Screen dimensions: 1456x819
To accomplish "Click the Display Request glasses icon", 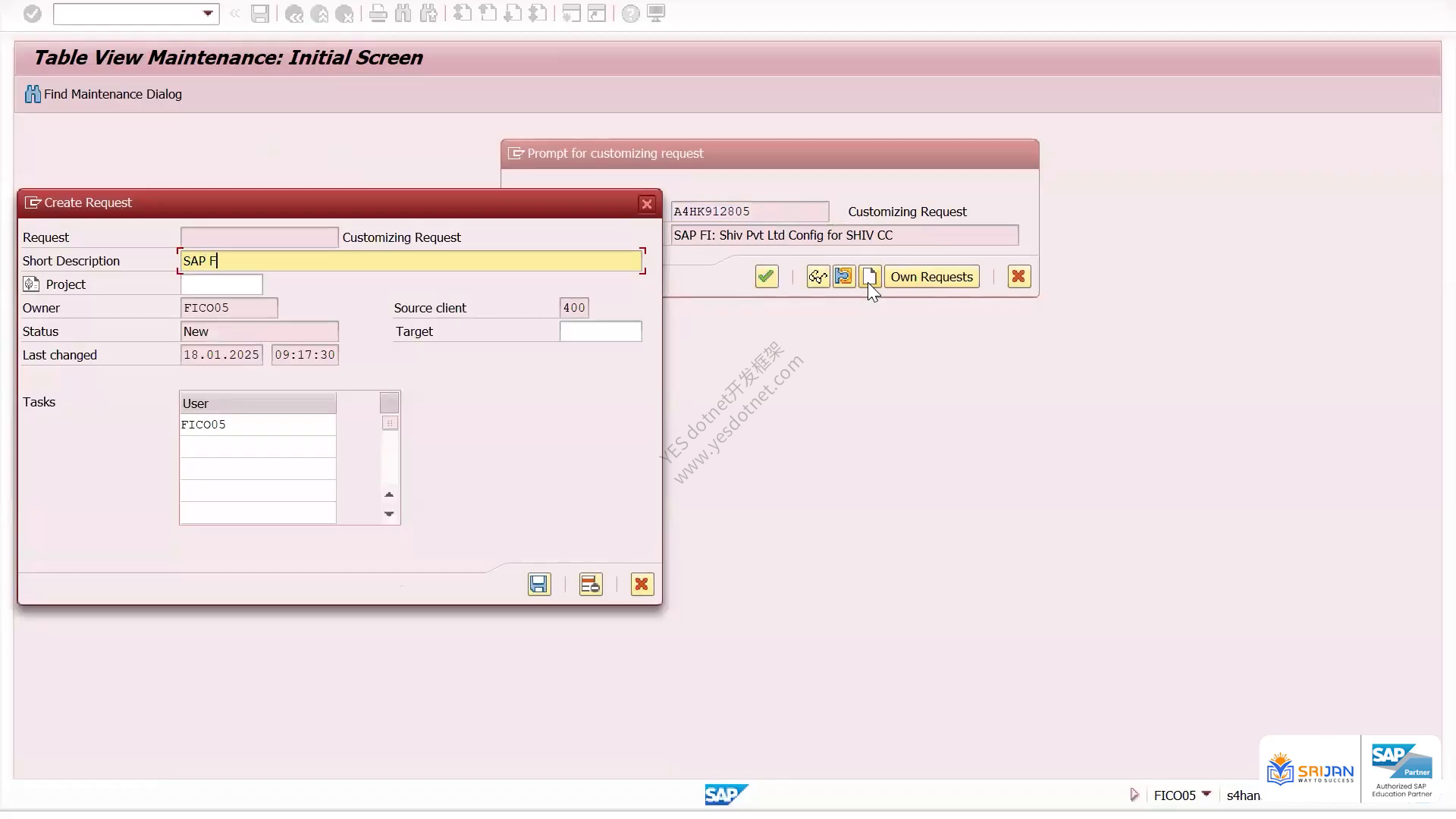I will [817, 277].
